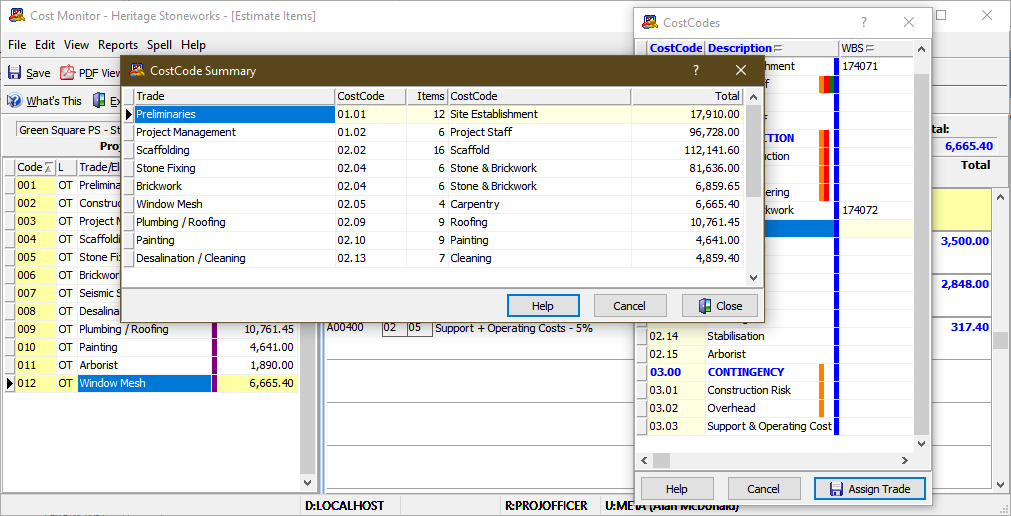The width and height of the screenshot is (1011, 516).
Task: Open the View menu
Action: (x=76, y=45)
